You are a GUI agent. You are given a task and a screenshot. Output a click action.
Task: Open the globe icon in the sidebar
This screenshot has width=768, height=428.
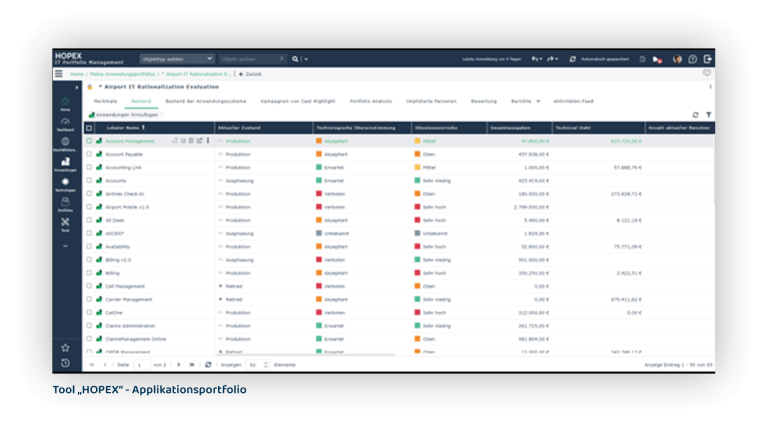pos(65,144)
